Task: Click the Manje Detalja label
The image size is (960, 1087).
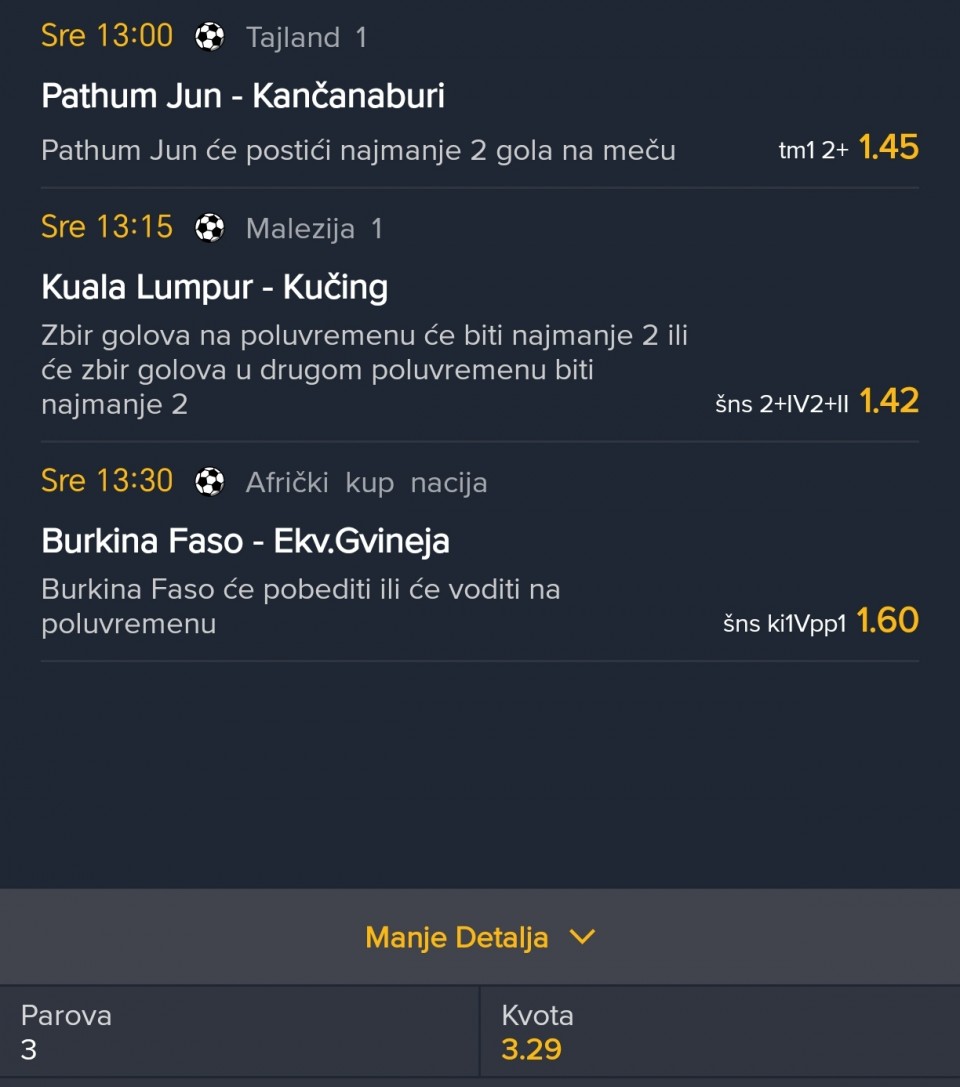Action: point(456,937)
